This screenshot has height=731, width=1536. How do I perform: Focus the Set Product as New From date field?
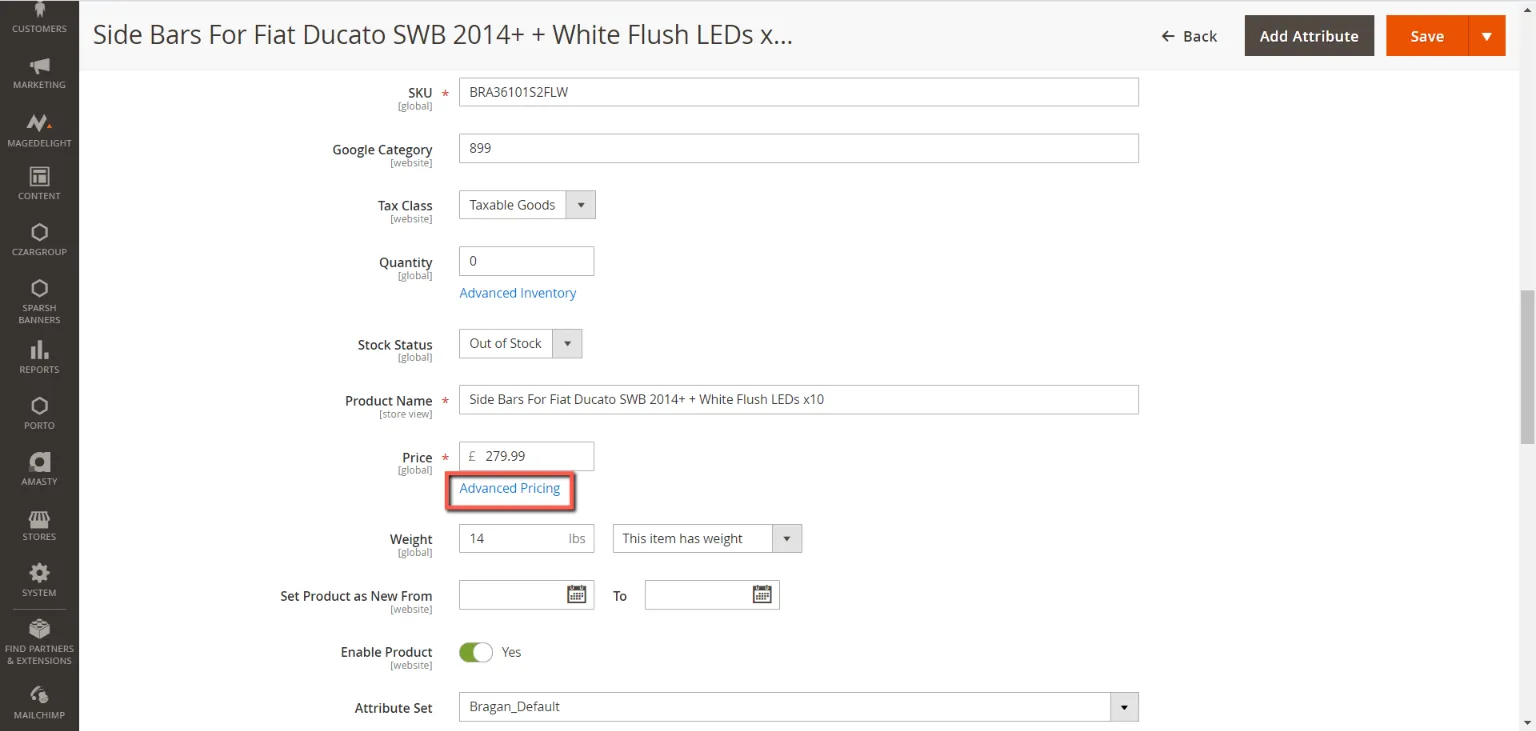click(x=526, y=594)
